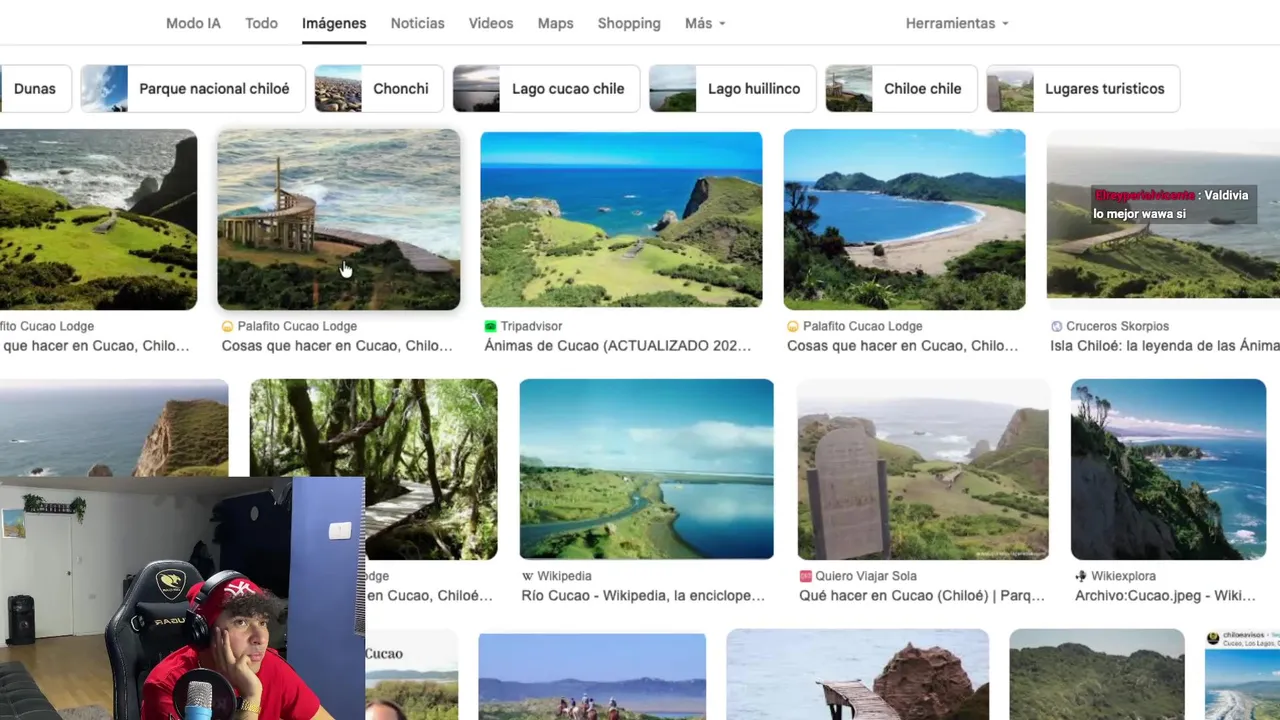This screenshot has height=720, width=1280.
Task: Open the Qué hacer en Cucao (Chiloé) link
Action: click(922, 596)
